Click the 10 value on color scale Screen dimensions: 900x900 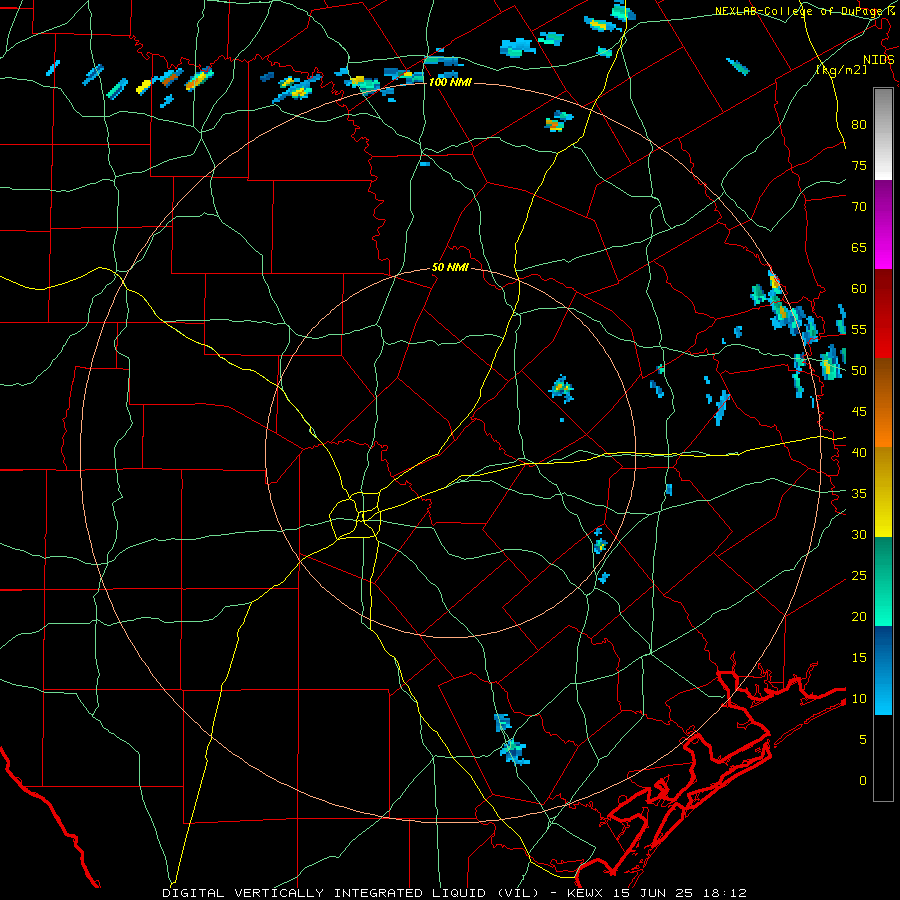pyautogui.click(x=859, y=699)
